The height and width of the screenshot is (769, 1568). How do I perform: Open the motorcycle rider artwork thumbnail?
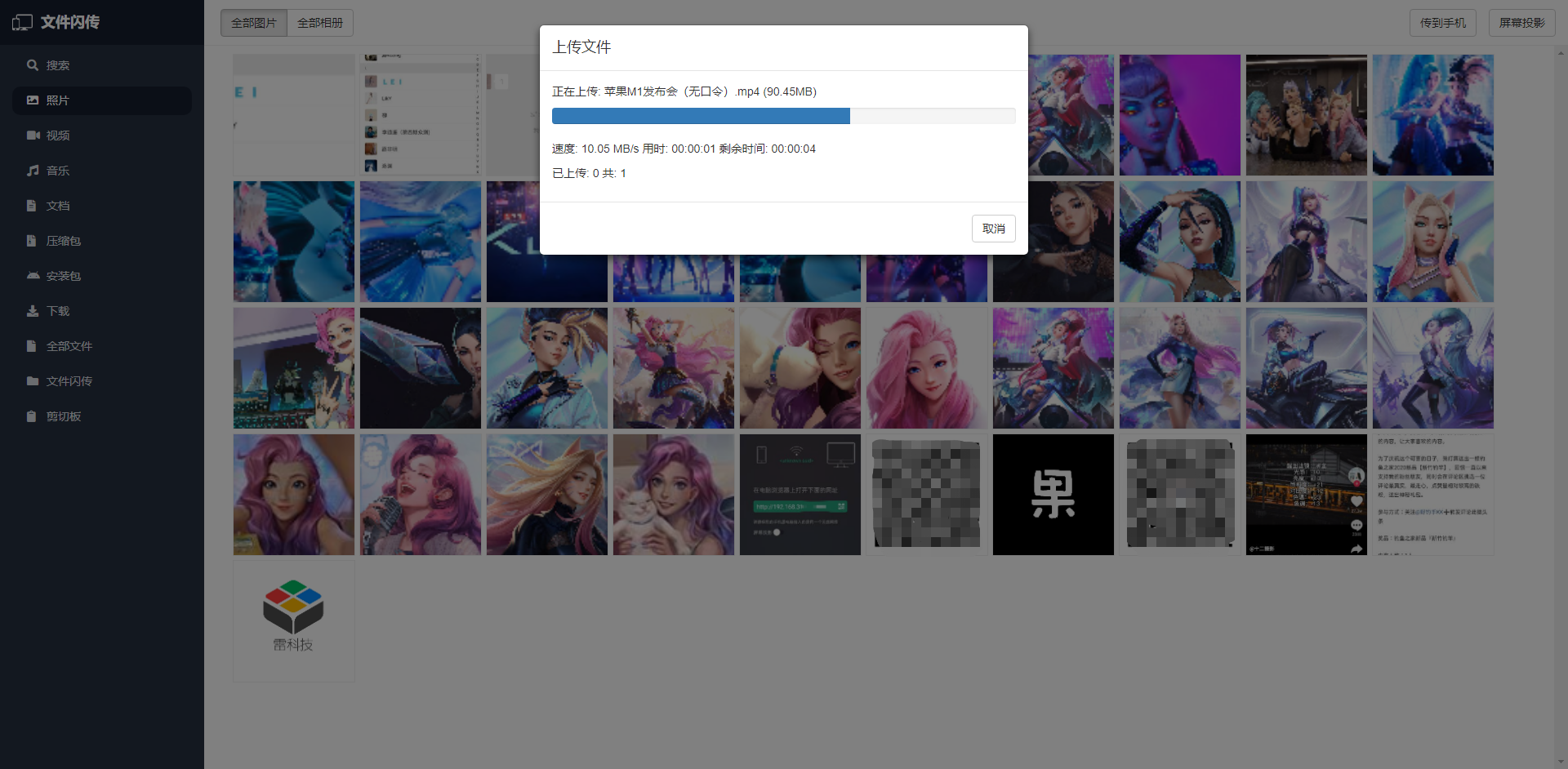1307,368
